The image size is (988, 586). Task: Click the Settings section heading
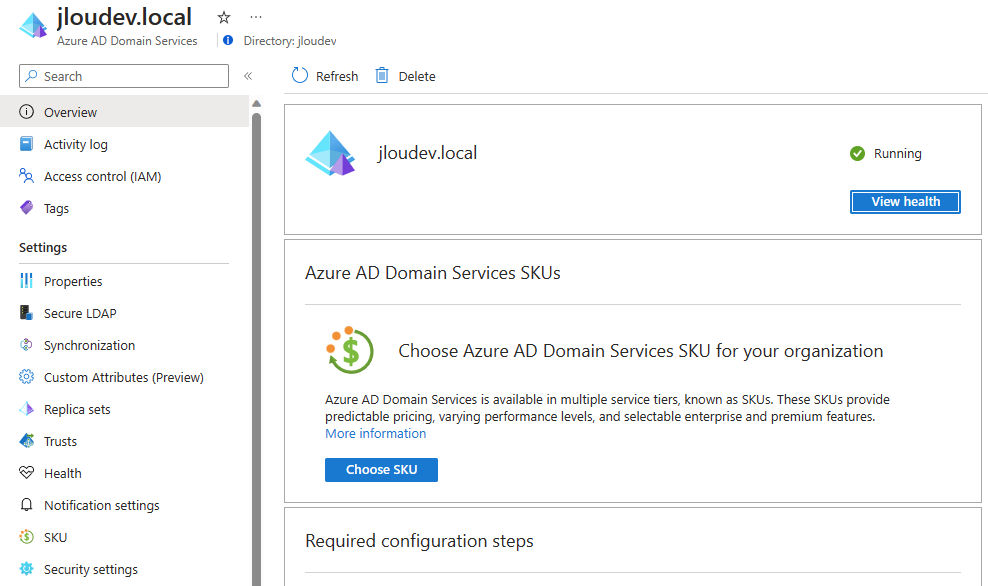point(43,248)
